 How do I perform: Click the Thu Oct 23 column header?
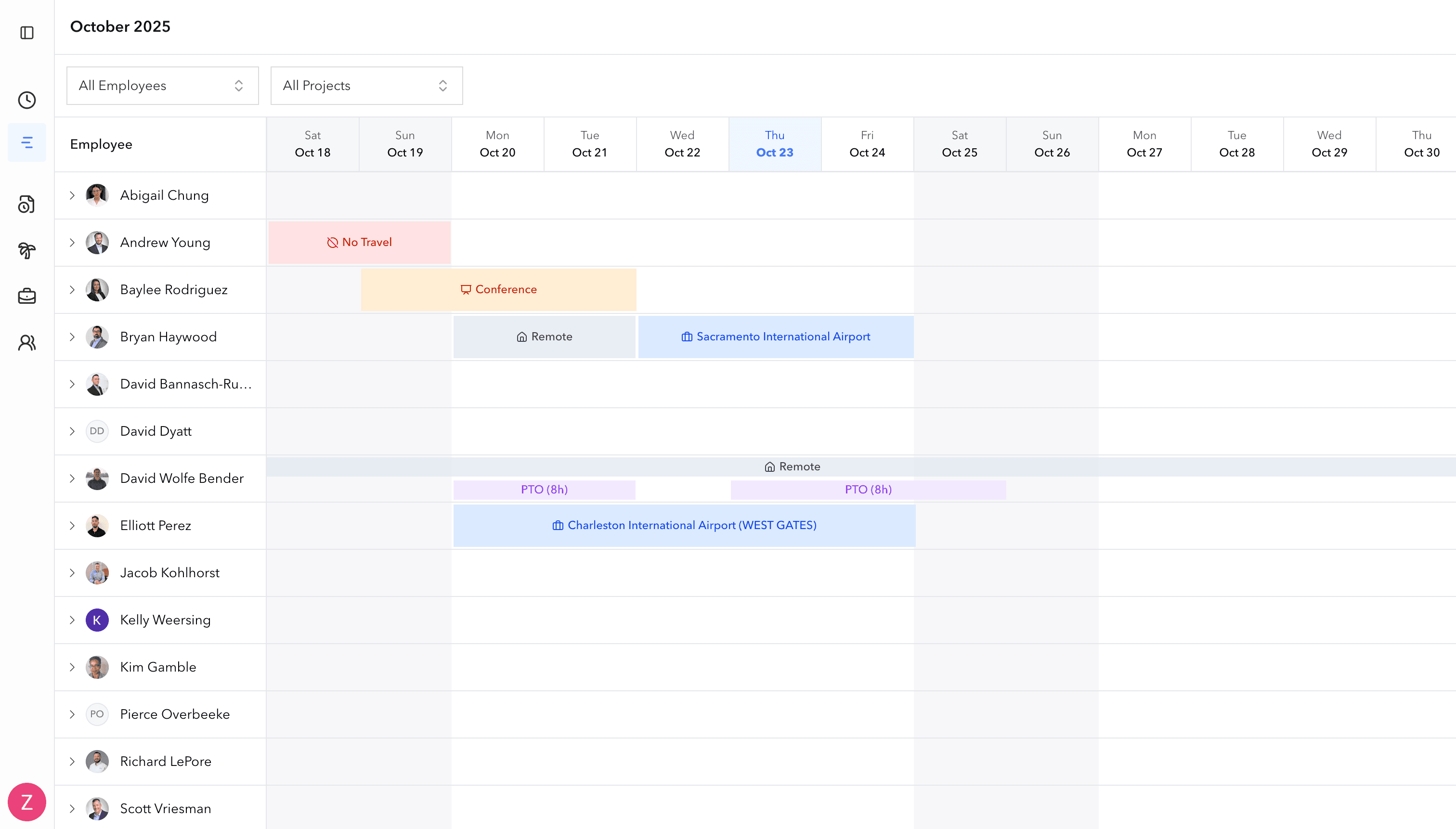(x=775, y=143)
